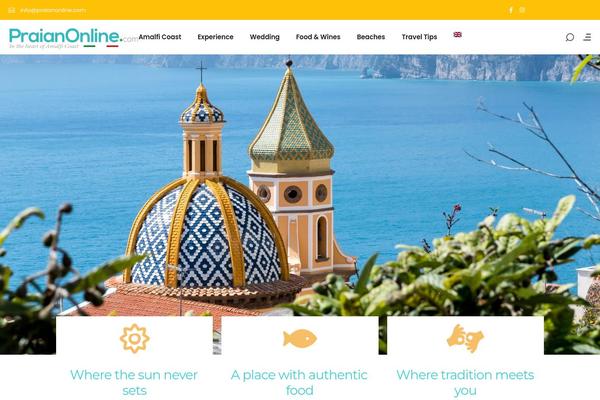
Task: Open the search magnifier icon
Action: [569, 37]
